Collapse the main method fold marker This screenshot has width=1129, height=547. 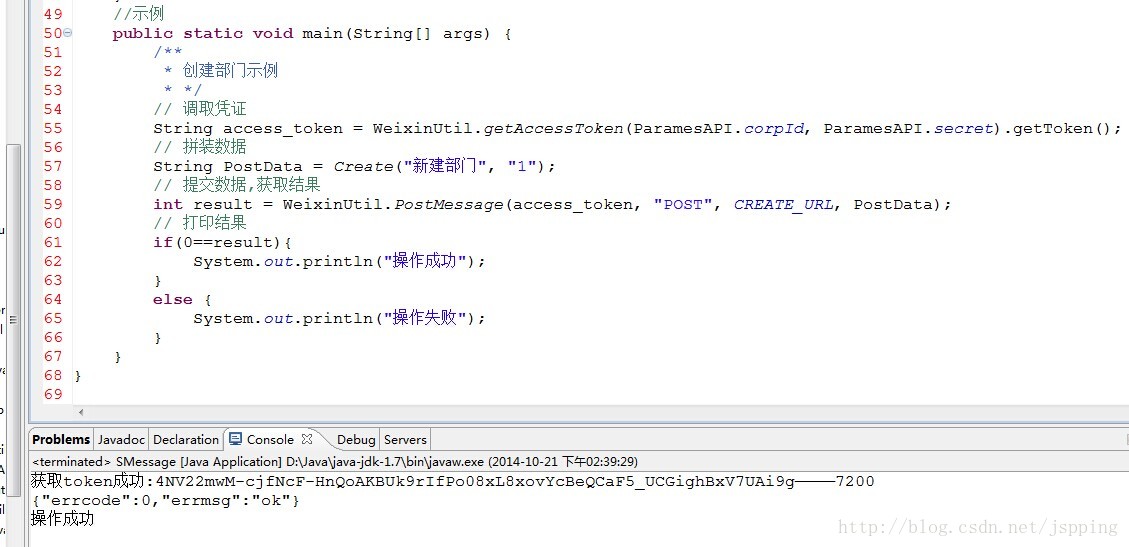pyautogui.click(x=68, y=33)
